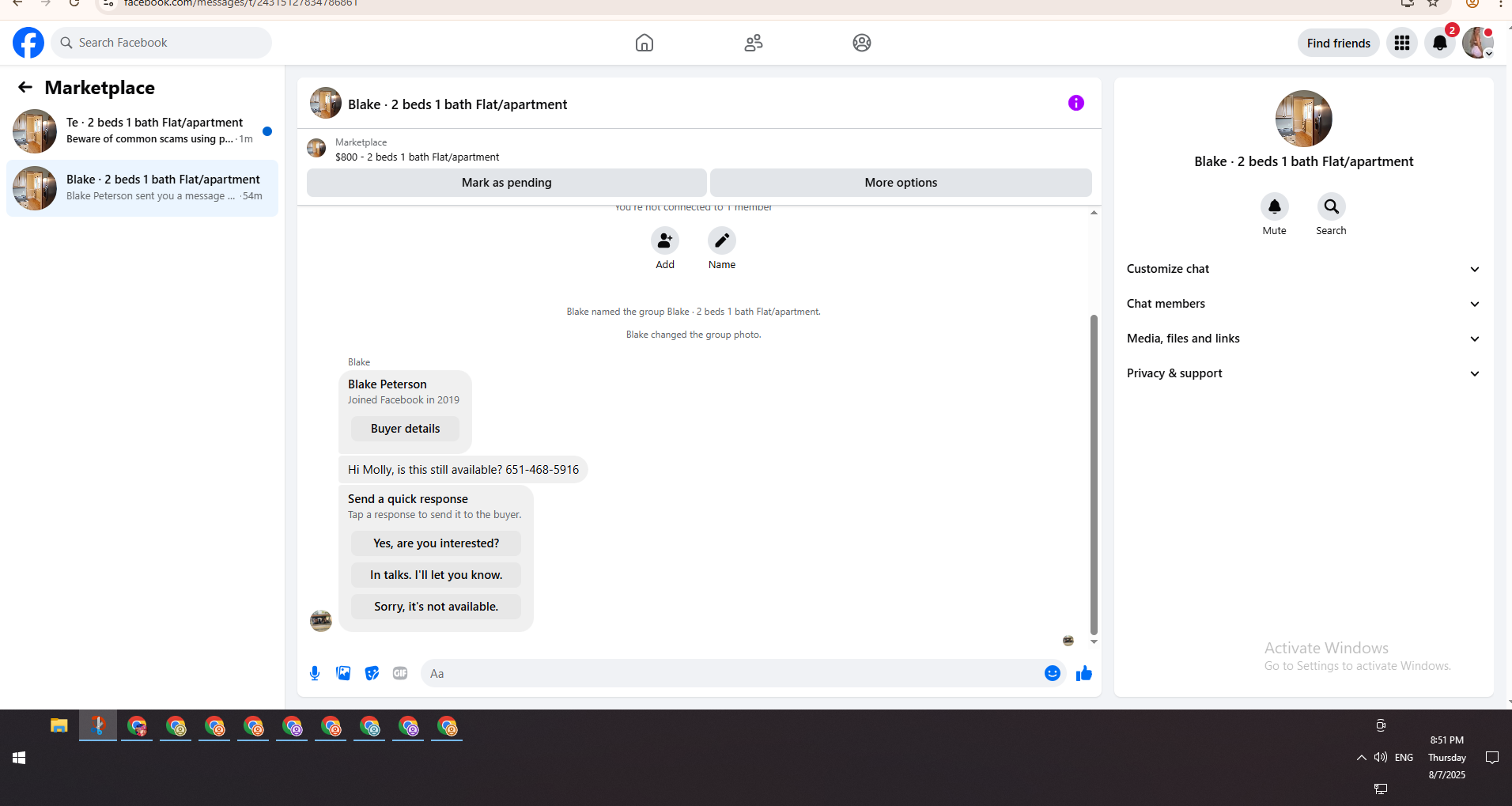Open the Facebook Home feed icon
Image resolution: width=1512 pixels, height=806 pixels.
(x=644, y=43)
